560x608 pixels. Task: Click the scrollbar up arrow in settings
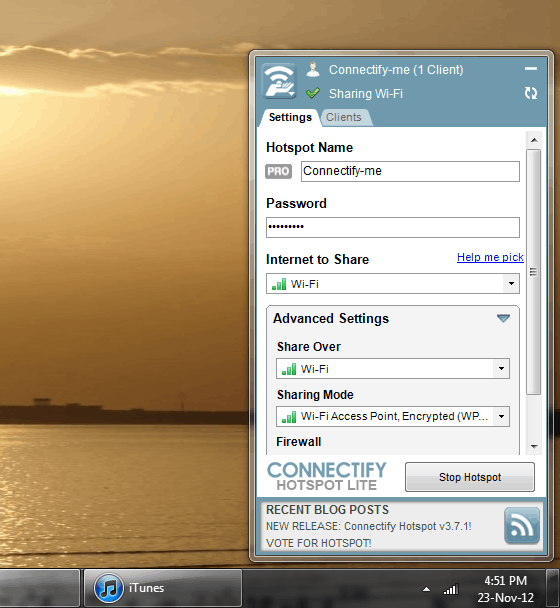click(534, 140)
